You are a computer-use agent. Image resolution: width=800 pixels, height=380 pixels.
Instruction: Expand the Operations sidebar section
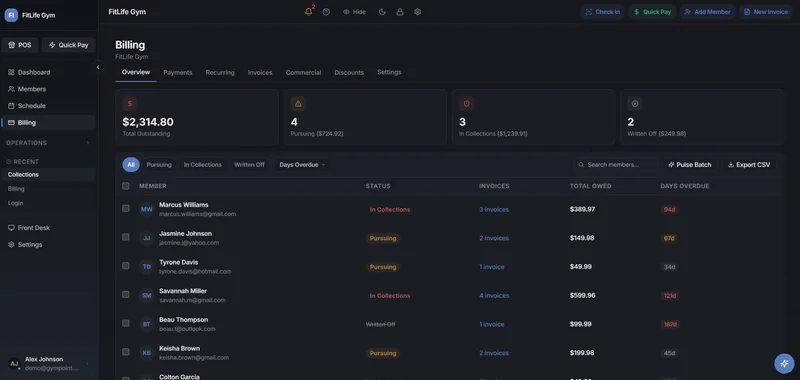click(x=48, y=143)
